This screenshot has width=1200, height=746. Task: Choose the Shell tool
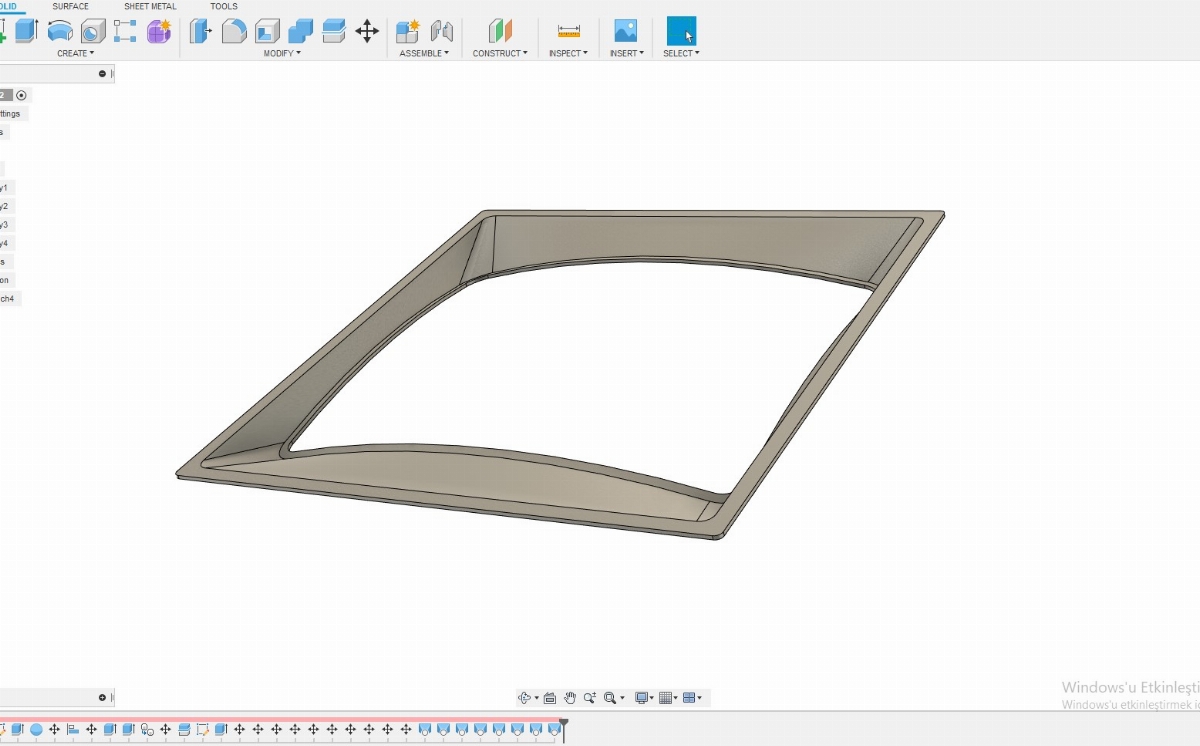[267, 31]
